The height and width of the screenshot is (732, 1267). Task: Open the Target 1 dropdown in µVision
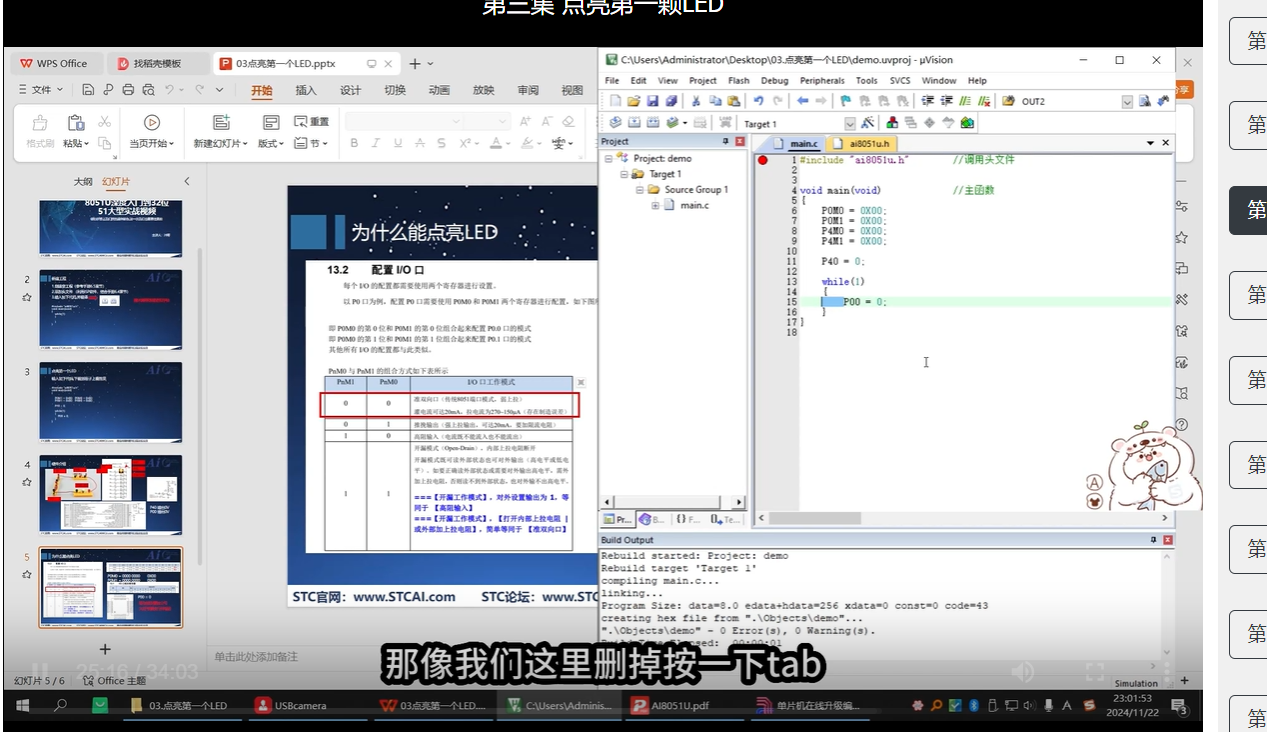850,124
